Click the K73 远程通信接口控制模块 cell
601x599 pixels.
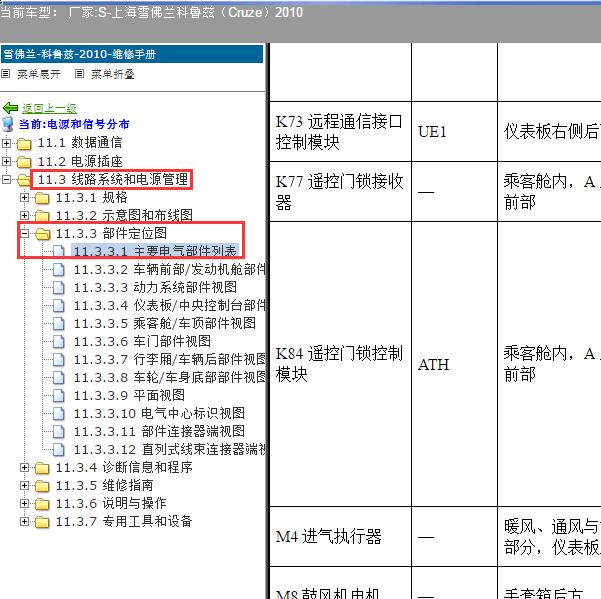tap(340, 131)
